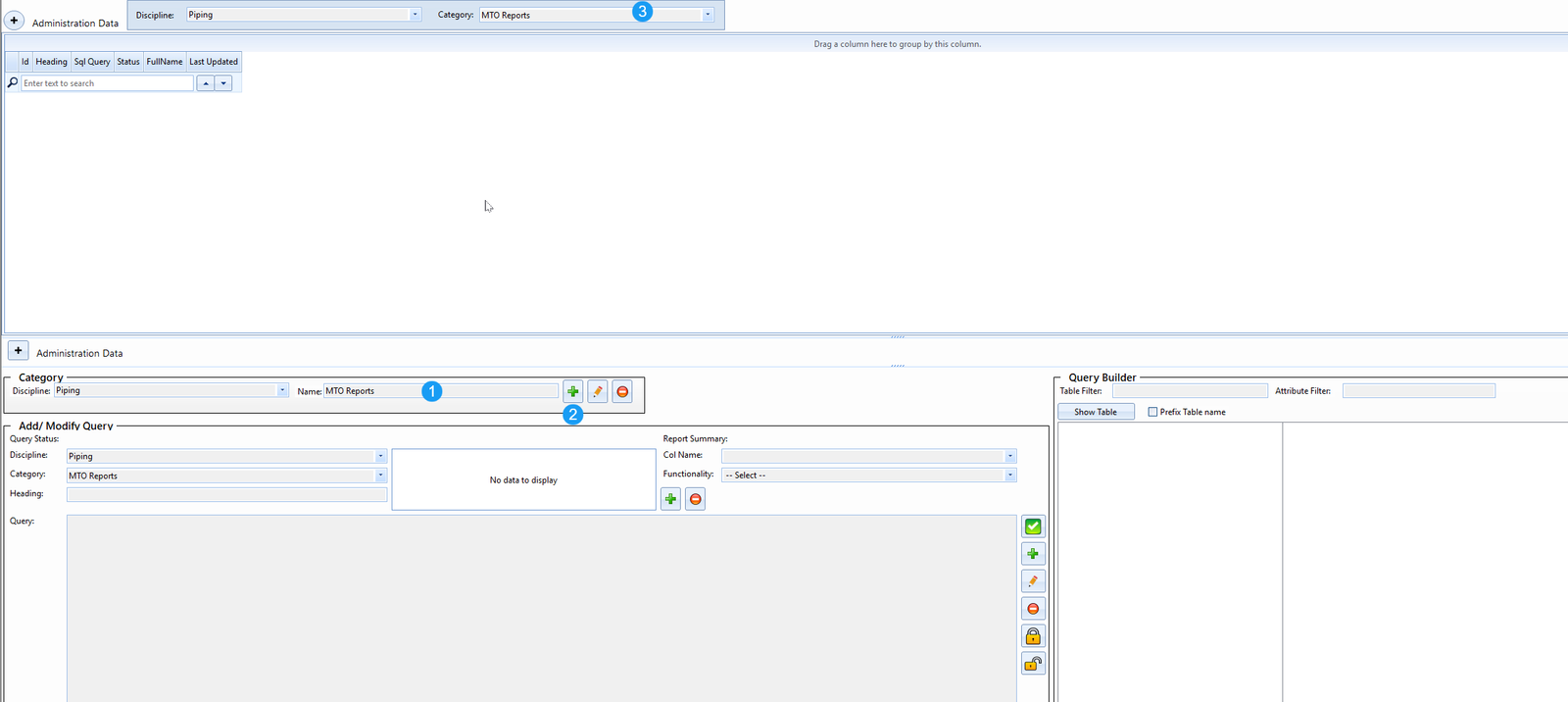
Task: Remove report summary with red minus
Action: point(695,499)
